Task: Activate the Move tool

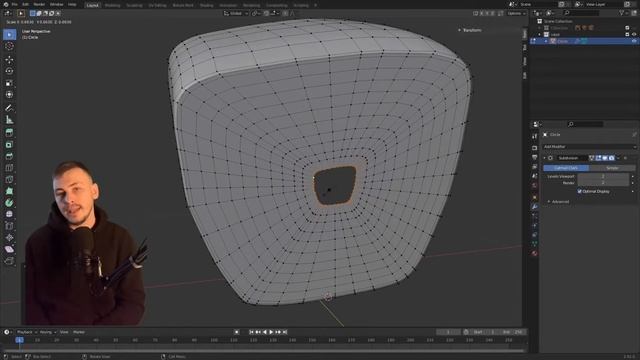Action: click(9, 60)
